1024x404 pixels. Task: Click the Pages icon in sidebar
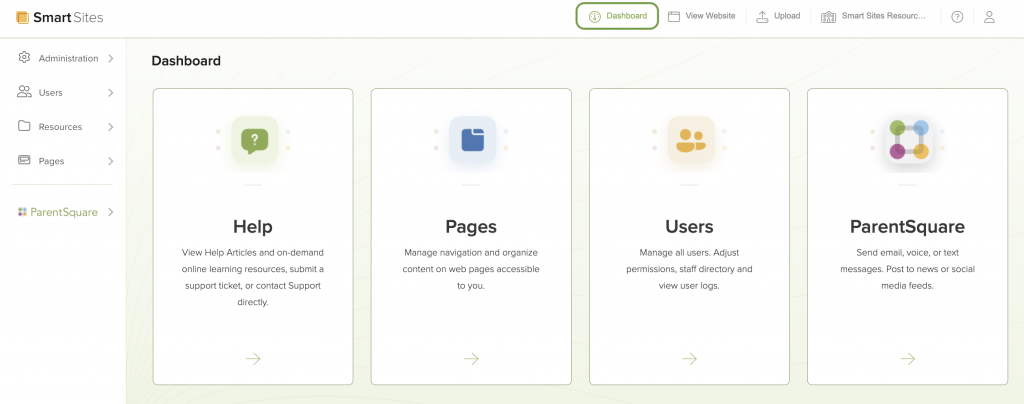[24, 160]
